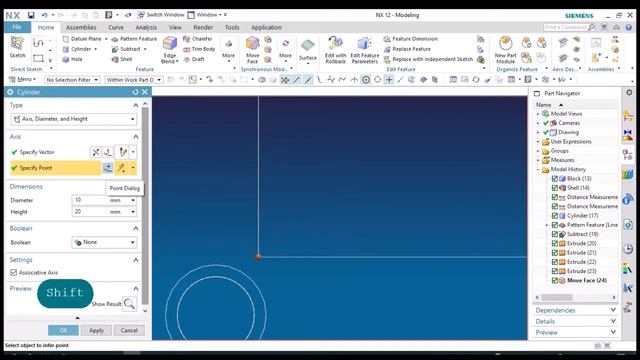Toggle the Associative Axis checkbox
Screen dimensions: 640x360
tap(13, 272)
